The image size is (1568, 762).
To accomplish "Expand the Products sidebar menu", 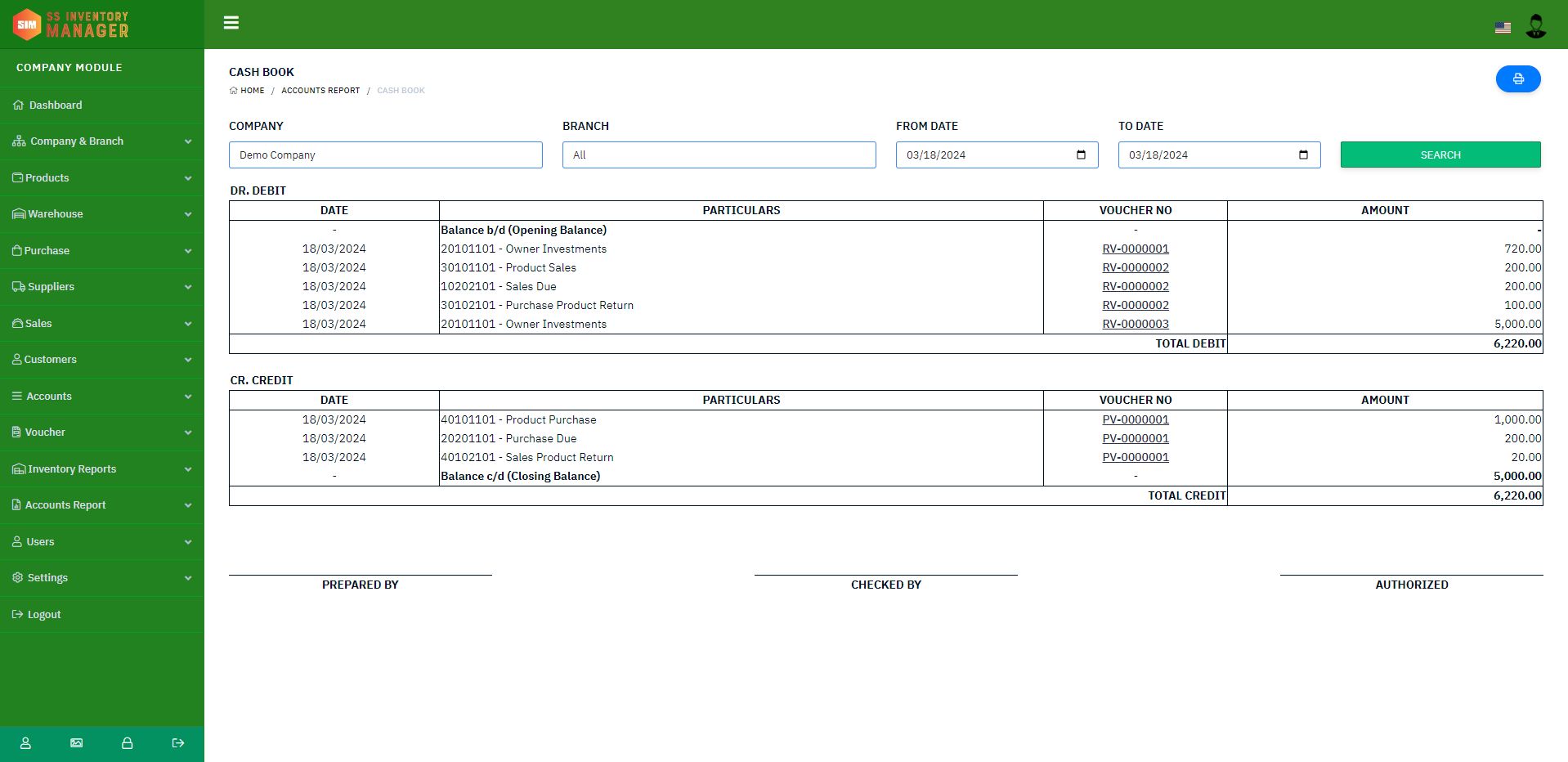I will click(102, 178).
